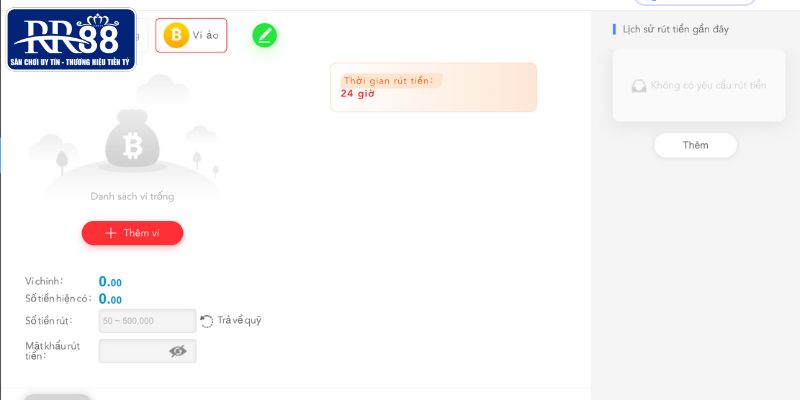
Task: Click the empty inbox icon in history
Action: coord(639,86)
